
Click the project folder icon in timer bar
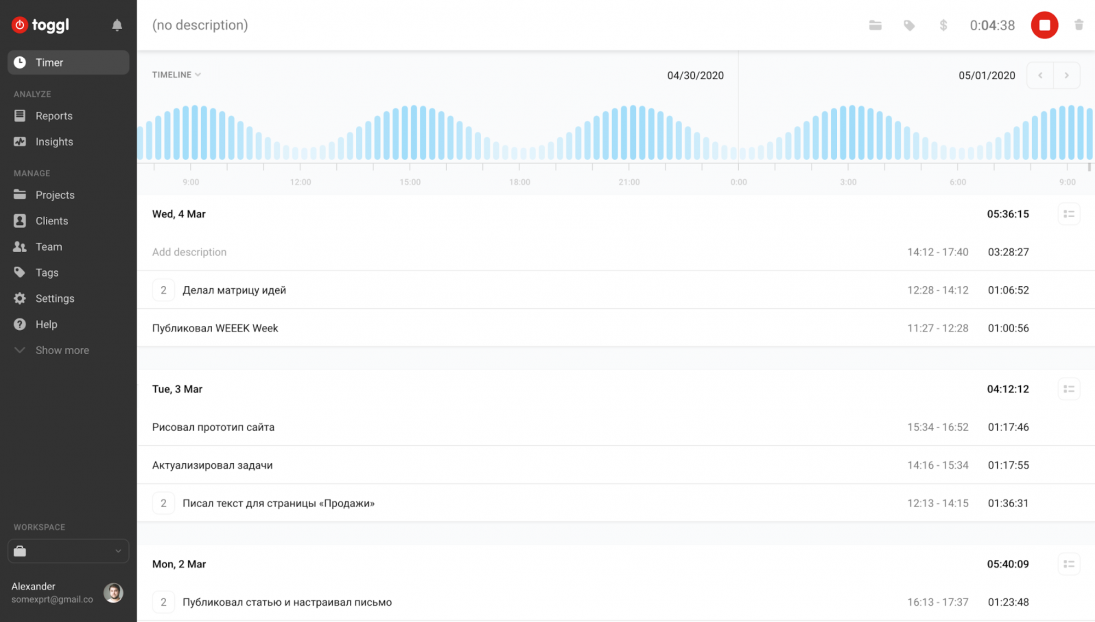[x=875, y=25]
